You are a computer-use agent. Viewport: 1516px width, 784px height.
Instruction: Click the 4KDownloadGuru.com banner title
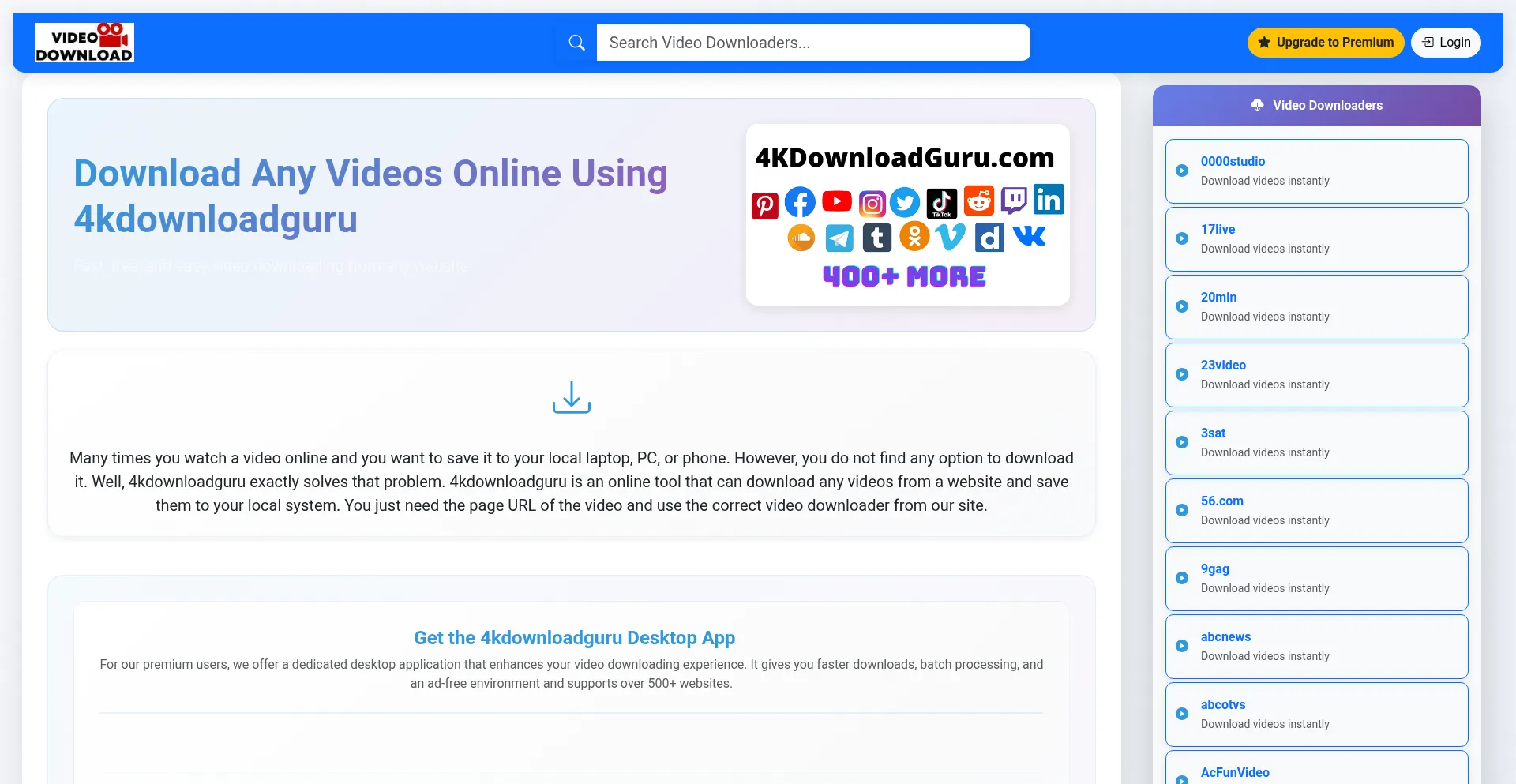click(x=905, y=157)
